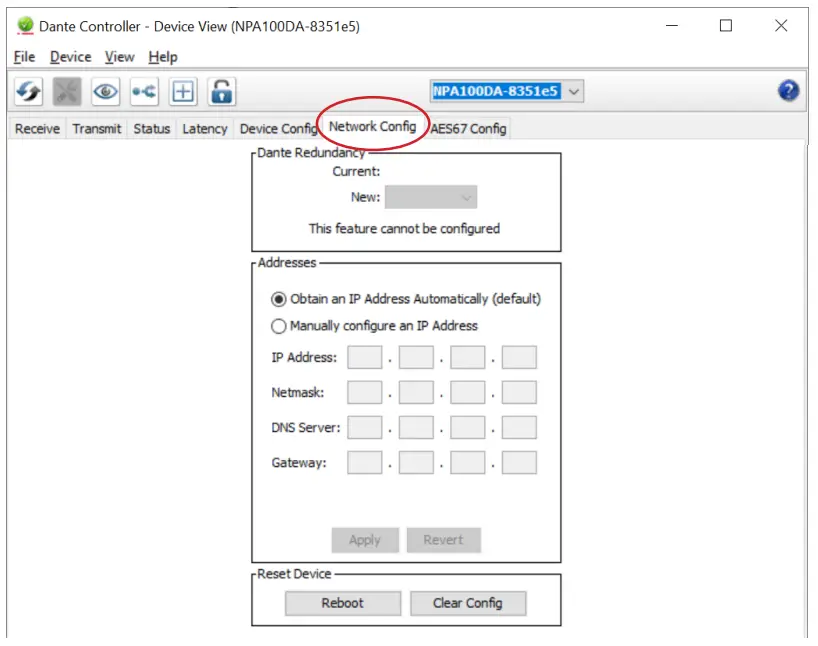Open the View menu
This screenshot has height=646, width=818.
pos(119,57)
